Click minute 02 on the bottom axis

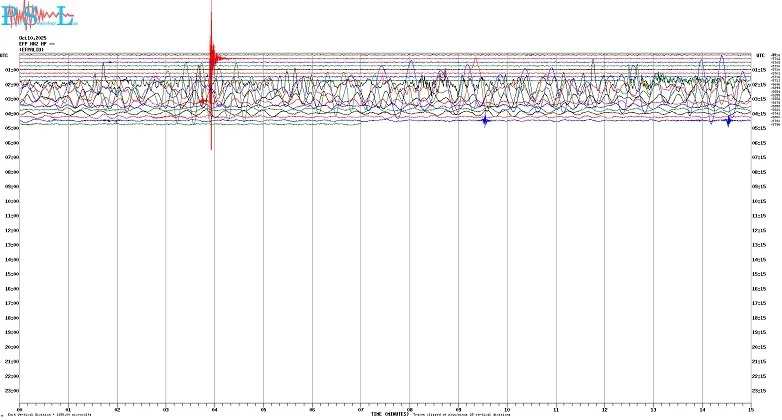(117, 410)
